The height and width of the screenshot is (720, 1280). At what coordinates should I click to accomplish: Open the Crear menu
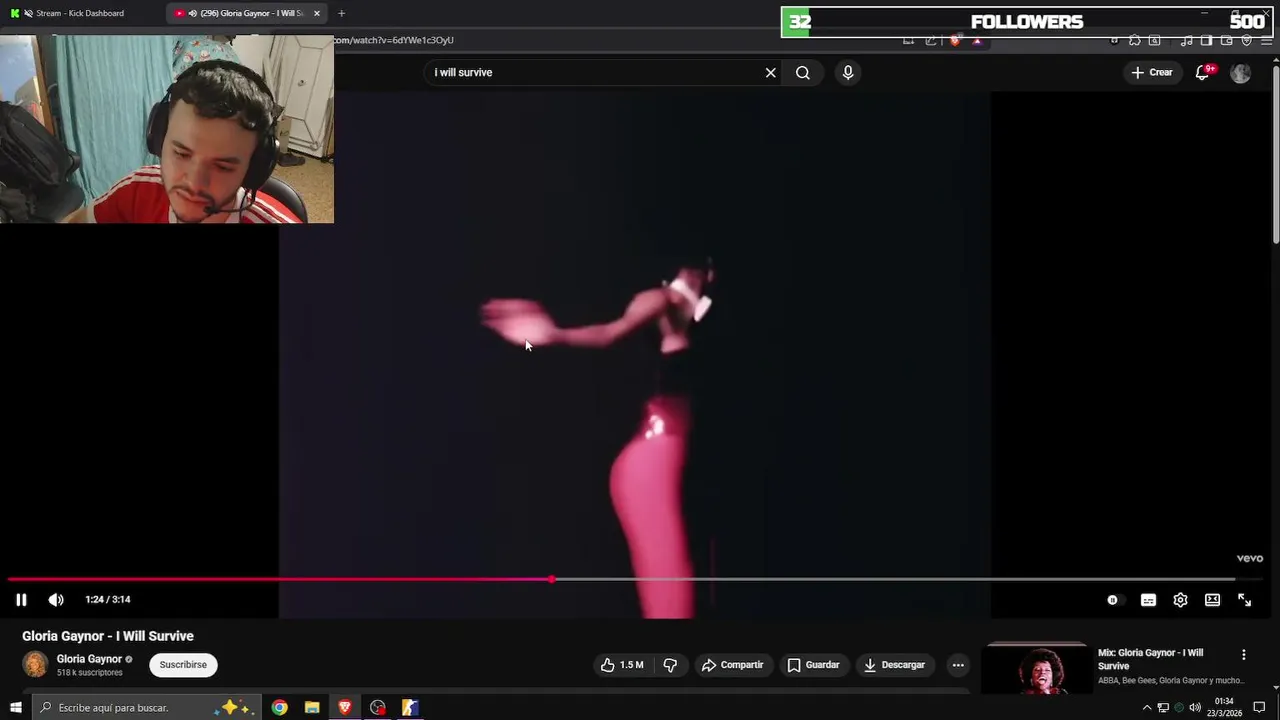point(1151,72)
